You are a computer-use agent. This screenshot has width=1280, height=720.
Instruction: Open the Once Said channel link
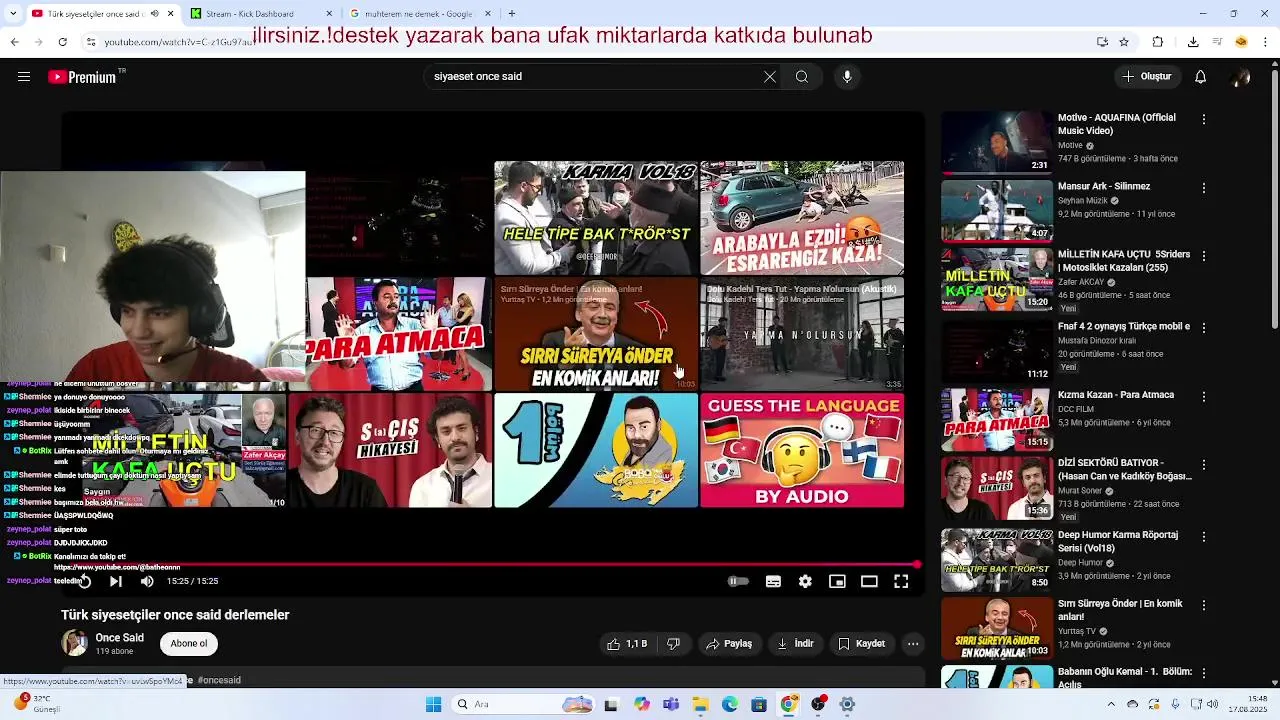[120, 638]
